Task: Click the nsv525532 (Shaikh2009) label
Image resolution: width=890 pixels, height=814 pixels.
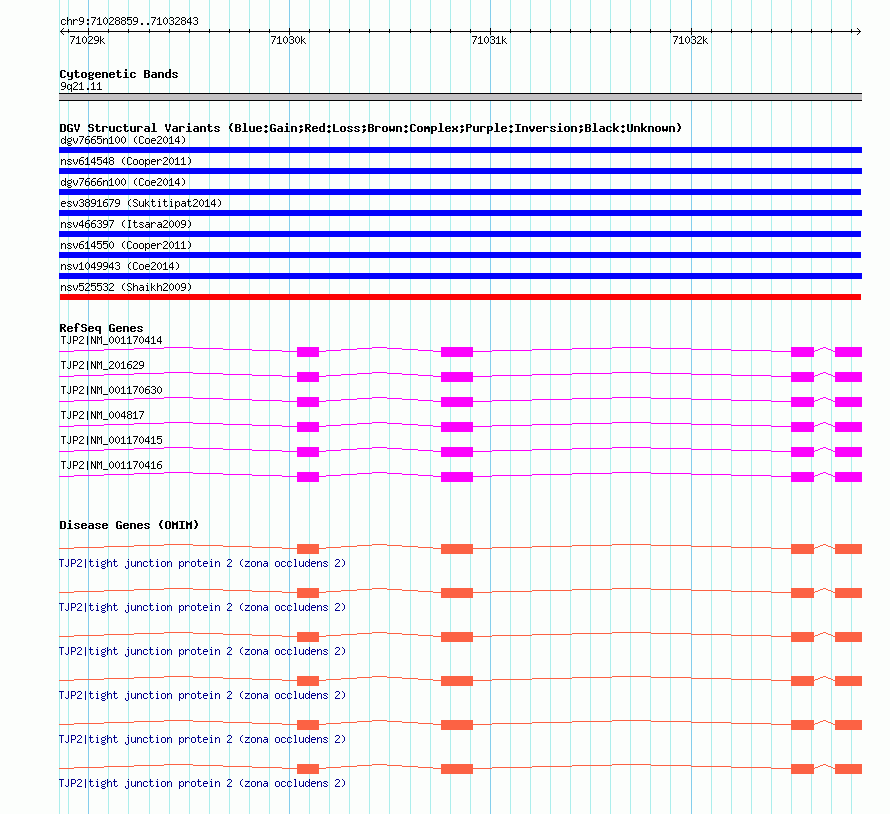Action: (x=126, y=287)
